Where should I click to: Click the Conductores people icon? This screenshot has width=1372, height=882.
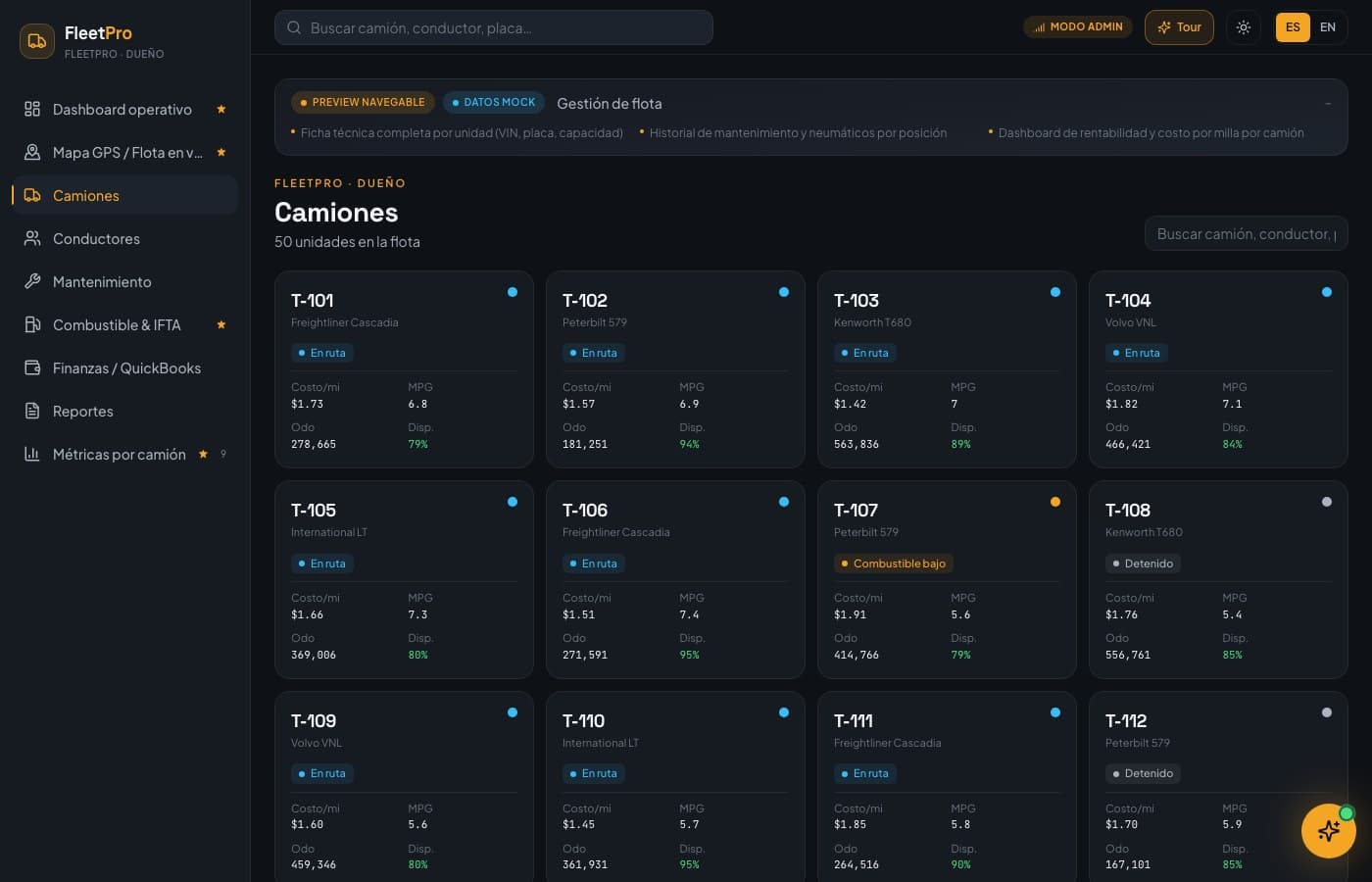tap(32, 238)
